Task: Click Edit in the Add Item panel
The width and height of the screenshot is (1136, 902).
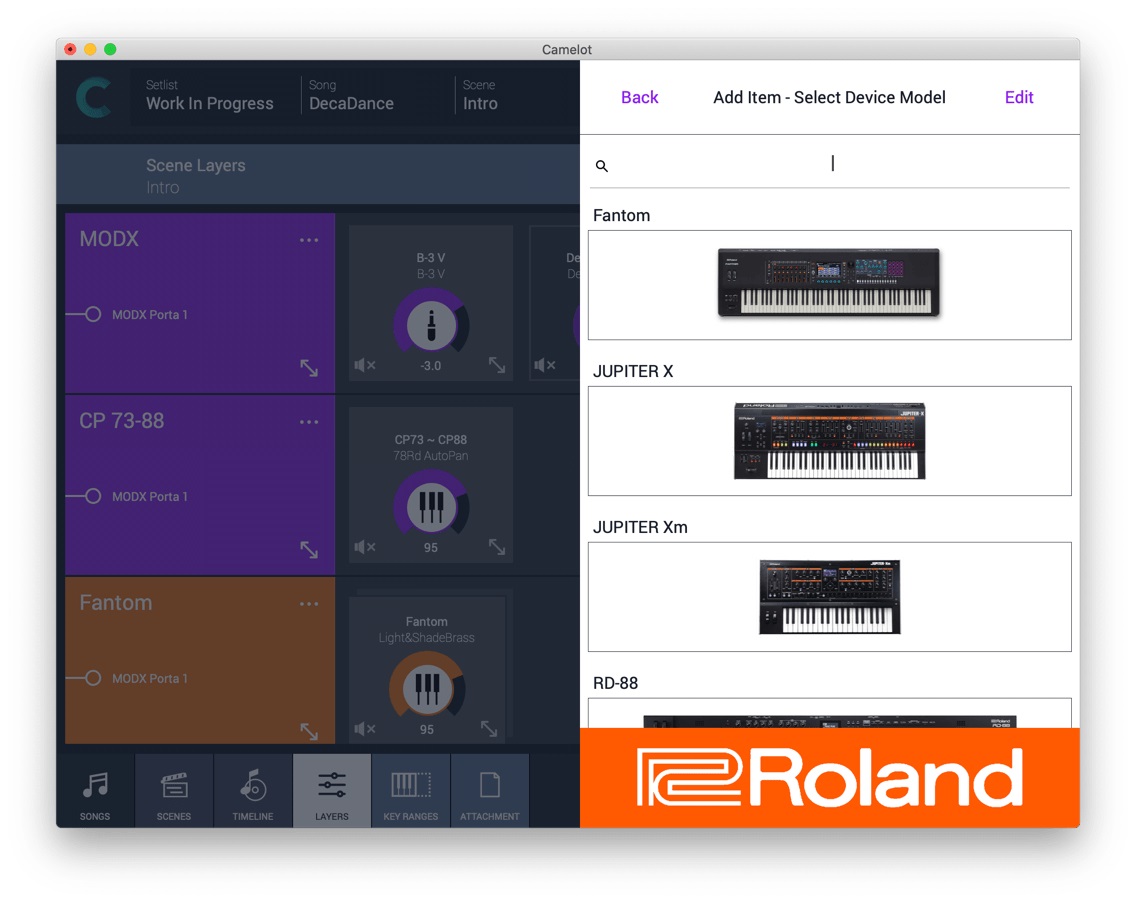Action: 1019,98
